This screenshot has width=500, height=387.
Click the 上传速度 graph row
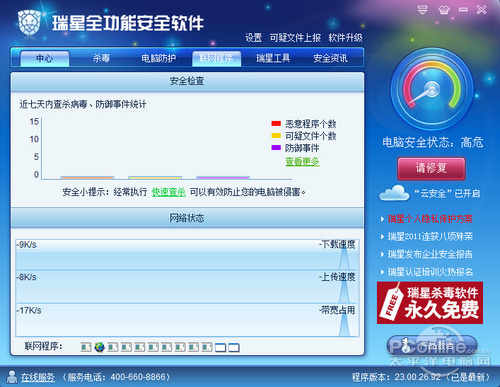coord(187,286)
